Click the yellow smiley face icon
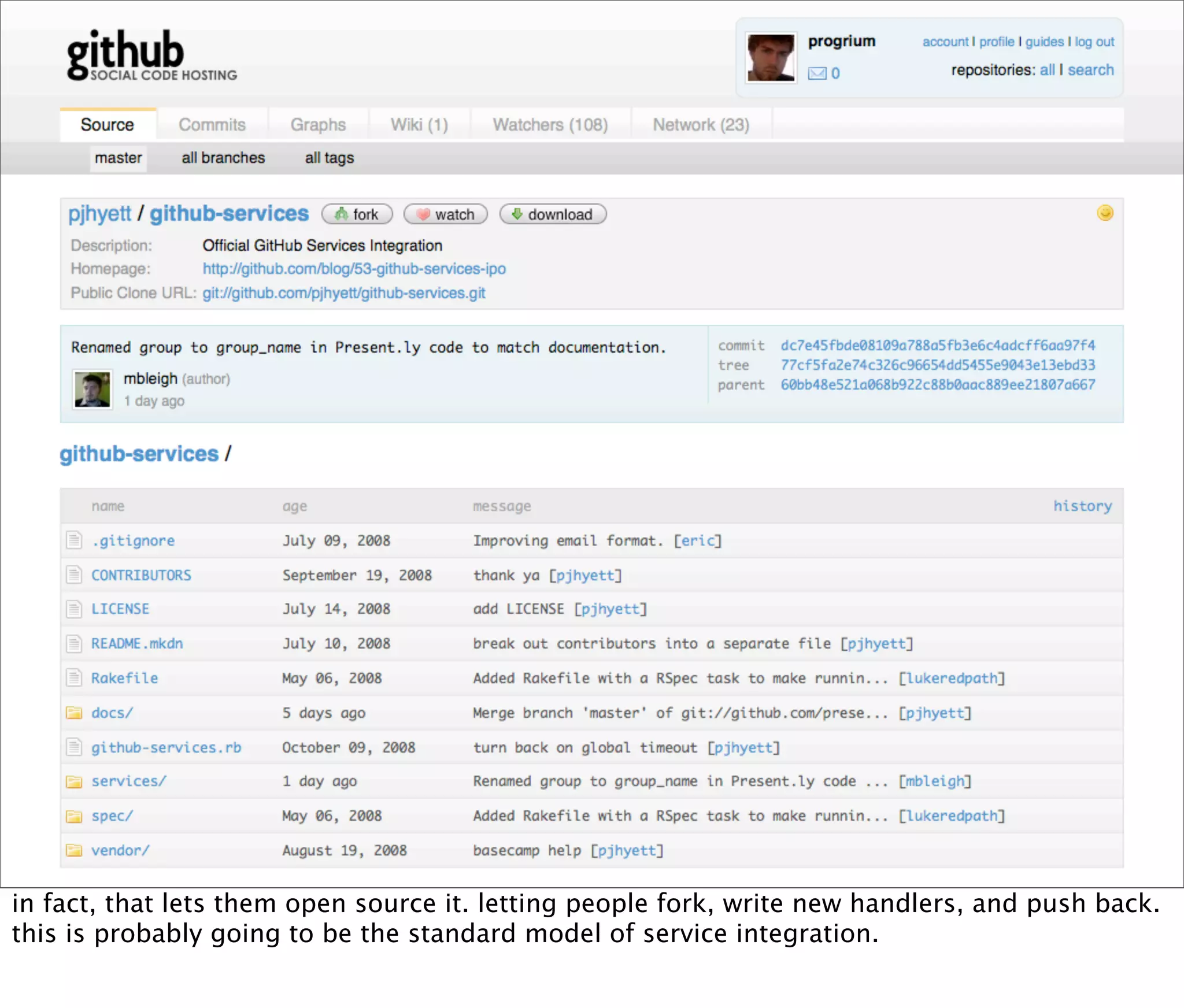Screen dimensions: 1184x1008 tap(1105, 213)
